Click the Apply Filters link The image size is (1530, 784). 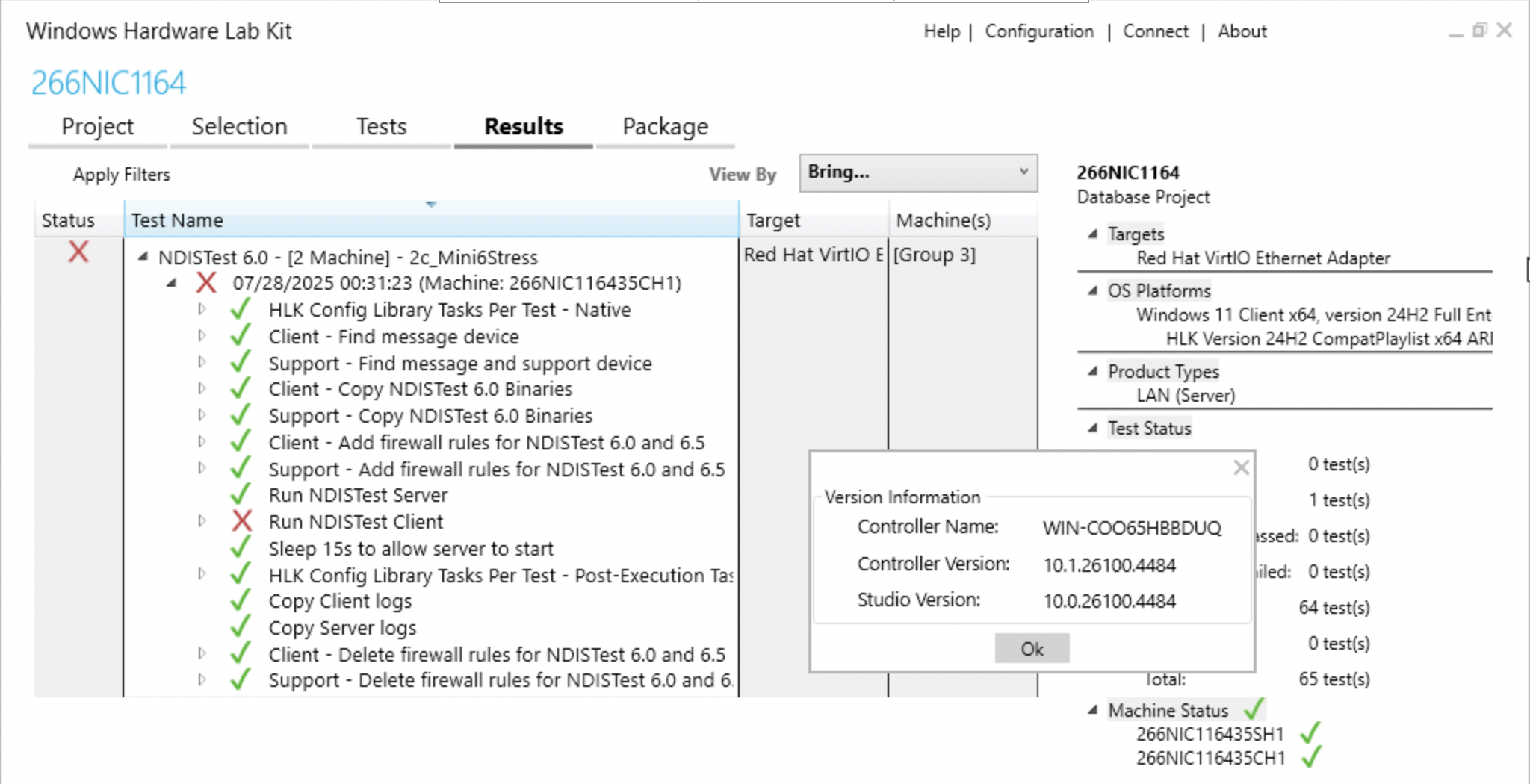[x=121, y=175]
